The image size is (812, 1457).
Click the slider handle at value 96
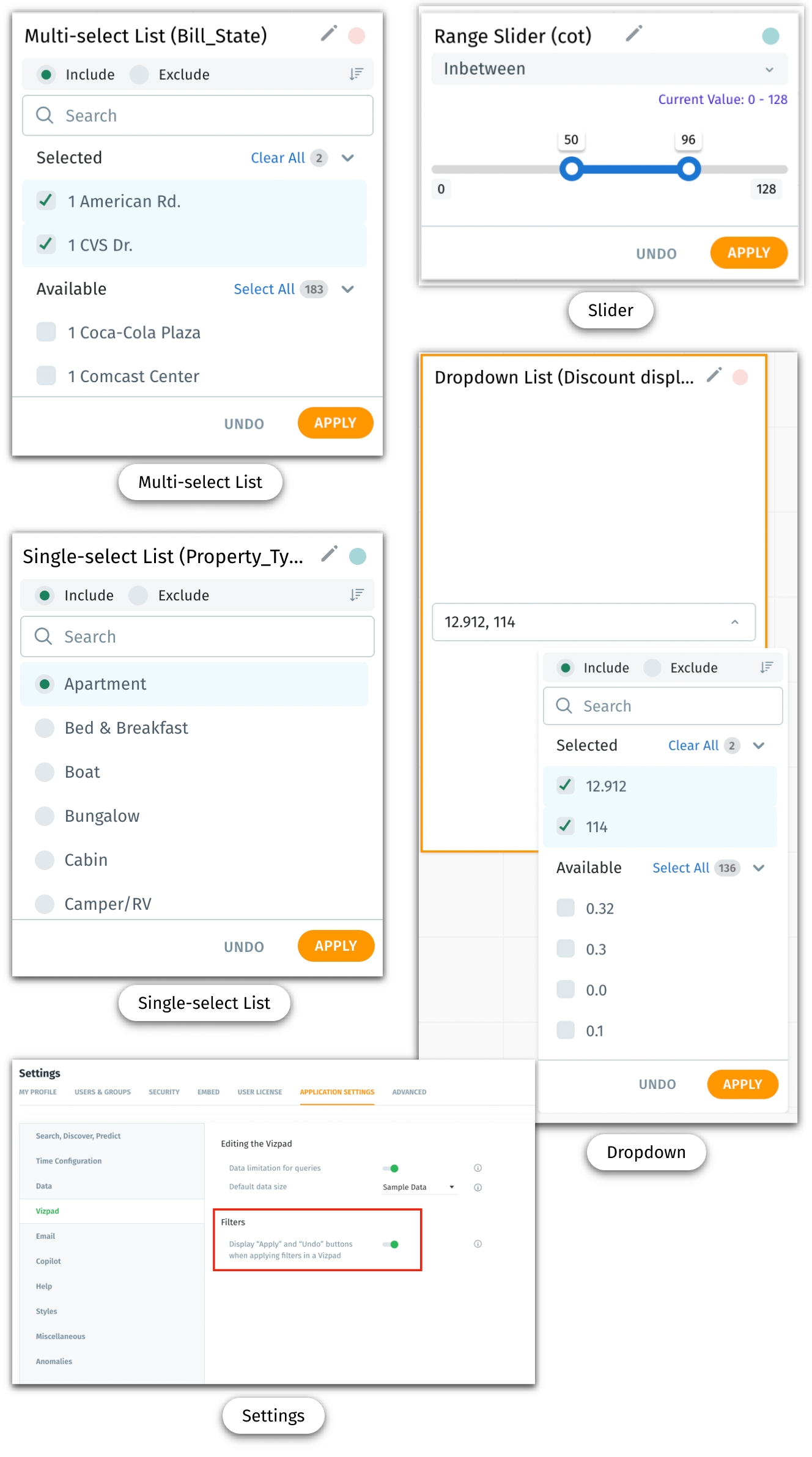pyautogui.click(x=688, y=169)
